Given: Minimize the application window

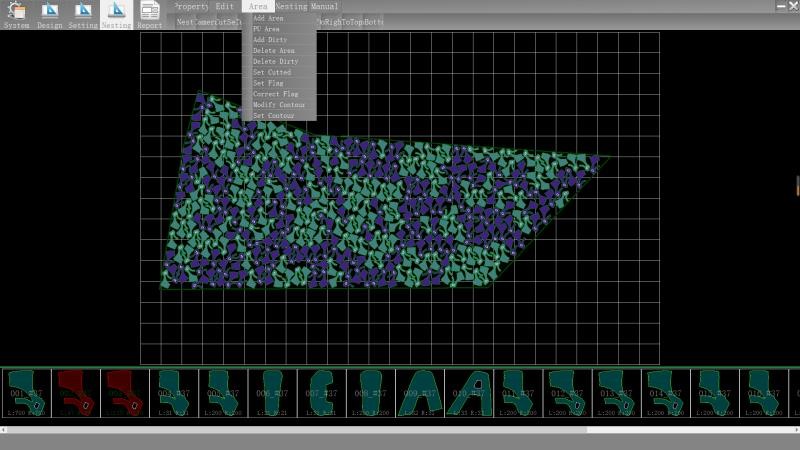Looking at the screenshot, I should coord(781,6).
